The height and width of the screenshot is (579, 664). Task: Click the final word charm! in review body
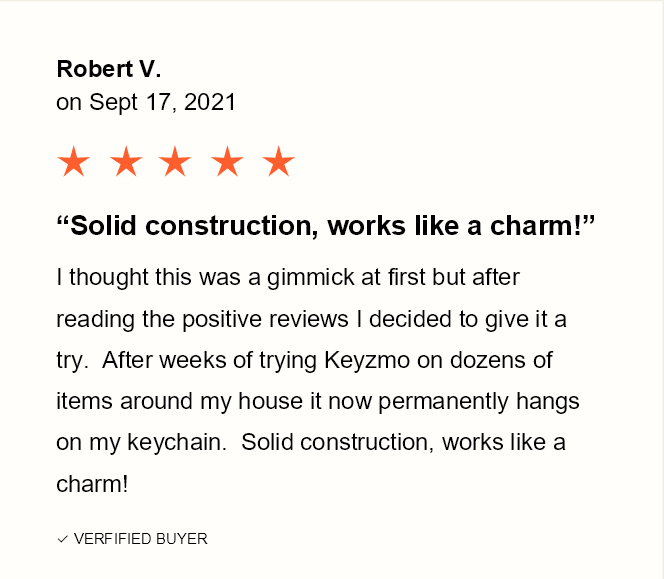(92, 484)
